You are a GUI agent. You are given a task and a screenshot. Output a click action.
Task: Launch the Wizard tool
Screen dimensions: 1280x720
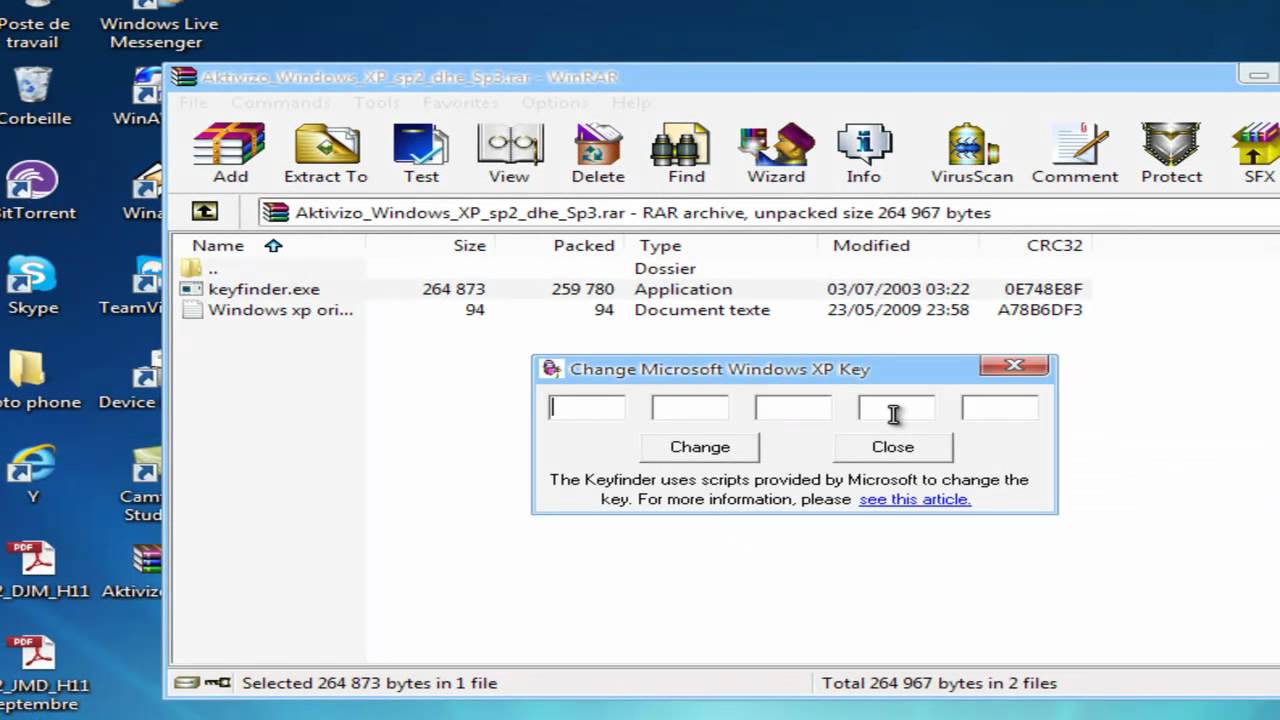tap(776, 153)
